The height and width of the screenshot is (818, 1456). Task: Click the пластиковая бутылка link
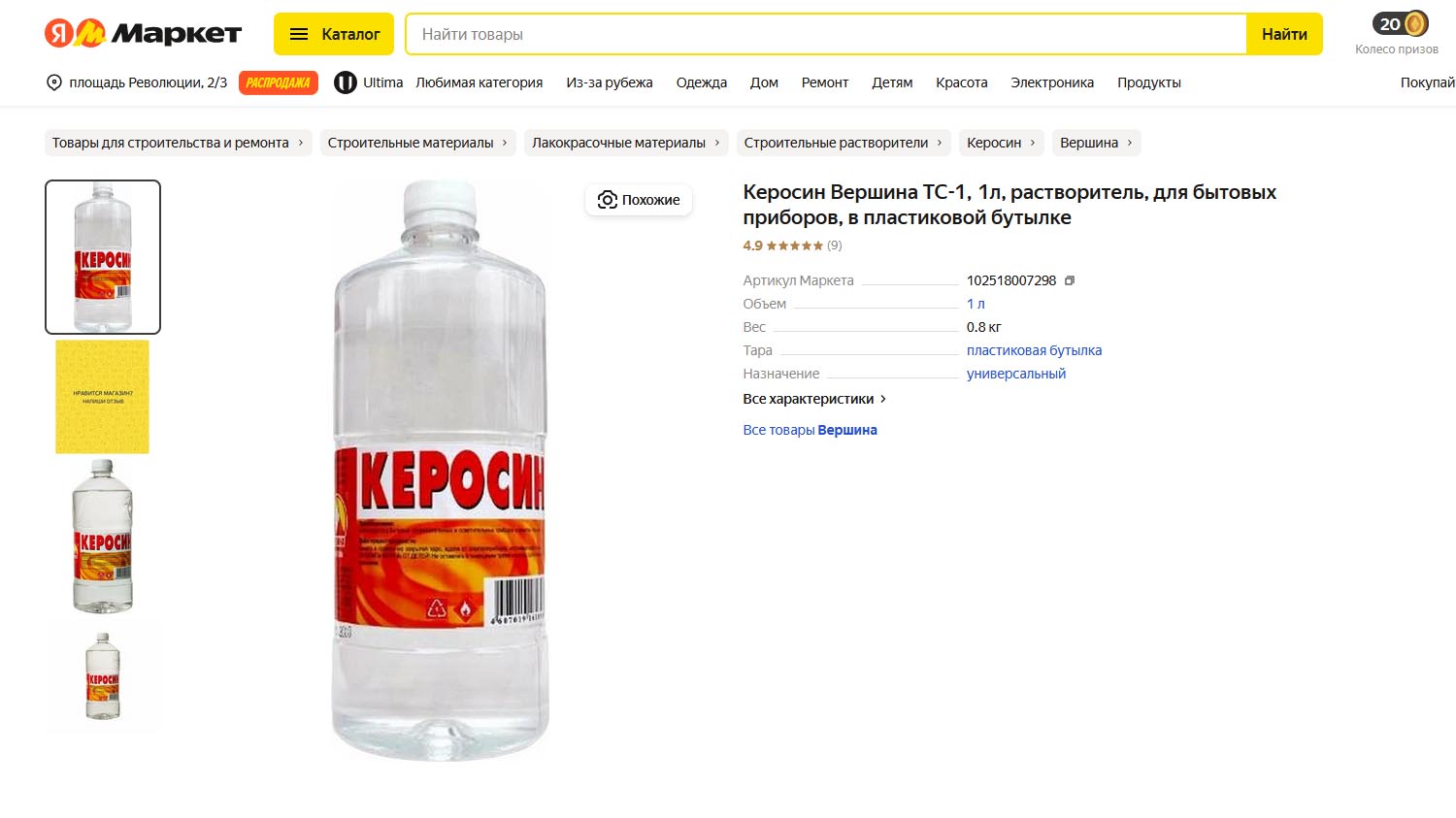[1034, 350]
